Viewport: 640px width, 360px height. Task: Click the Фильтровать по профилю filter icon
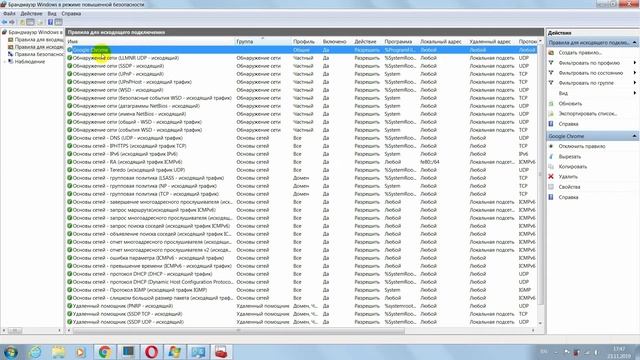[x=551, y=63]
